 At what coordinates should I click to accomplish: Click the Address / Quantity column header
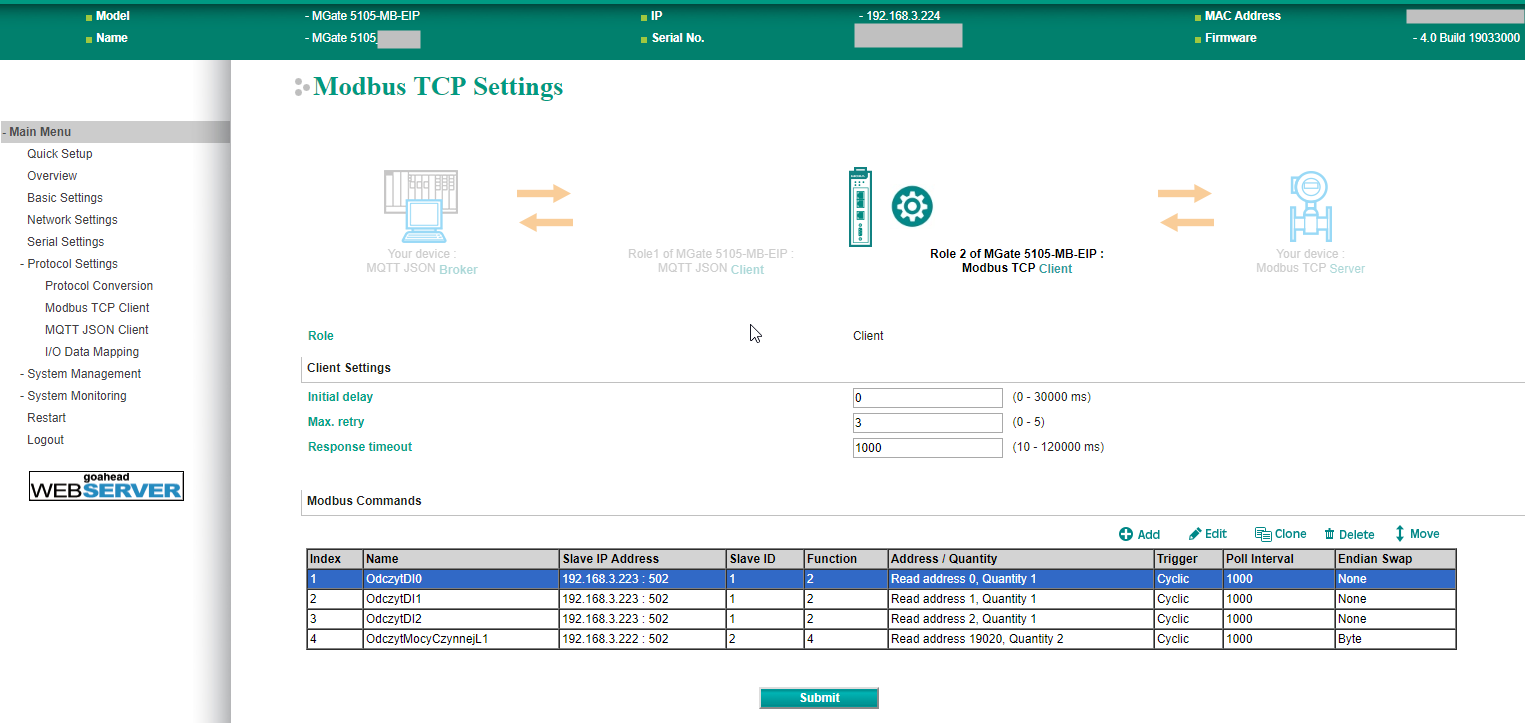[1021, 559]
